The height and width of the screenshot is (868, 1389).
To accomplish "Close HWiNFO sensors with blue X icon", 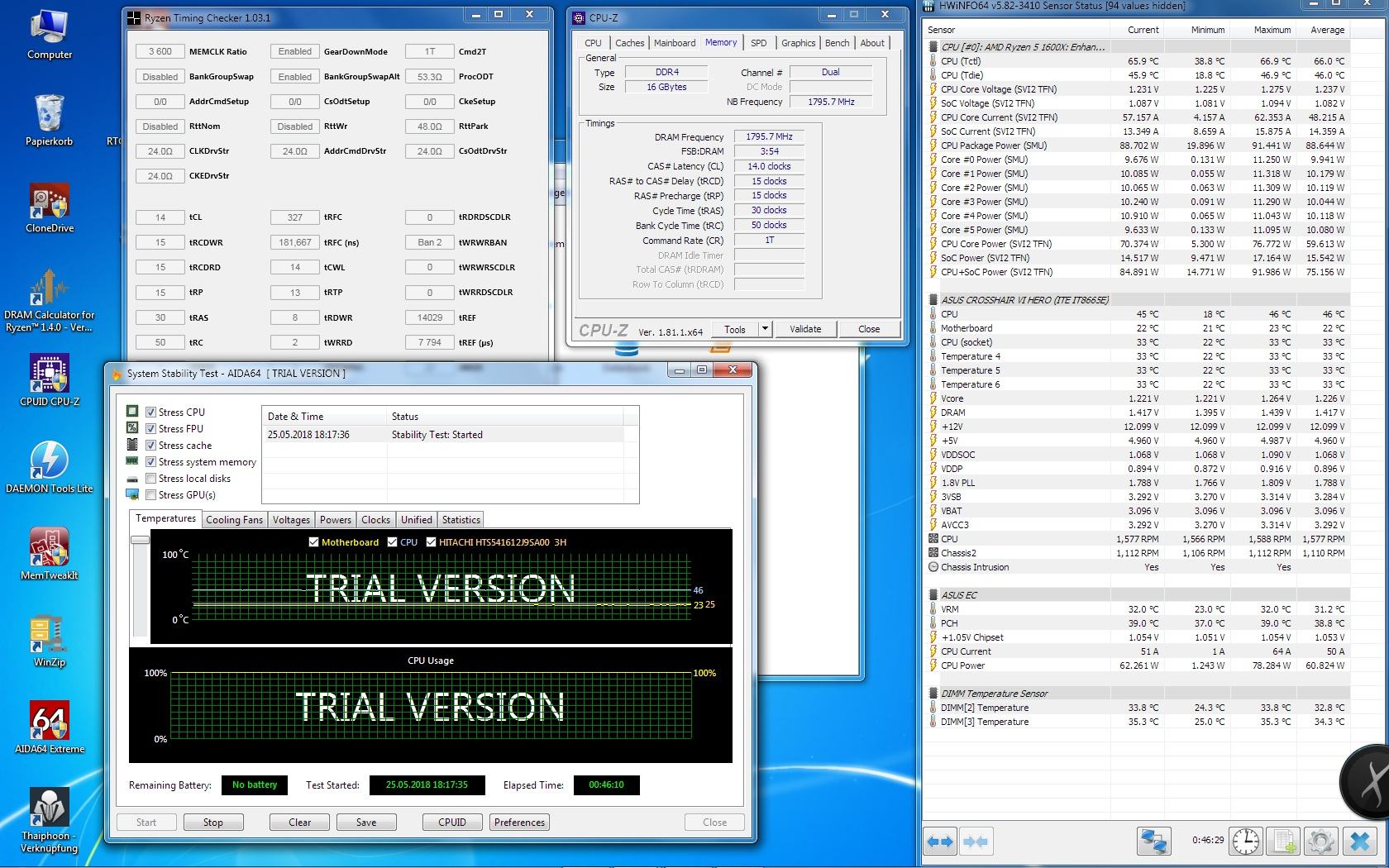I will (1360, 842).
